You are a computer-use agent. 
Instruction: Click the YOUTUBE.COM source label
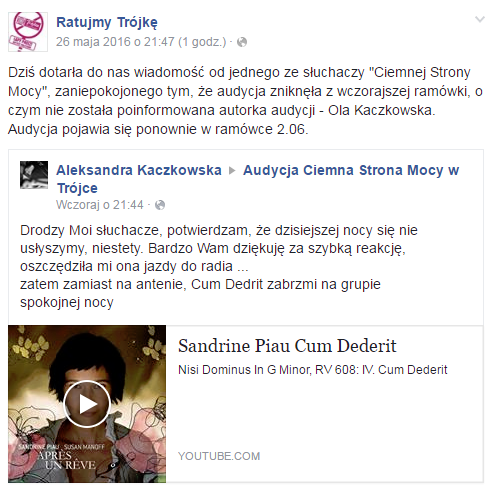pyautogui.click(x=219, y=456)
